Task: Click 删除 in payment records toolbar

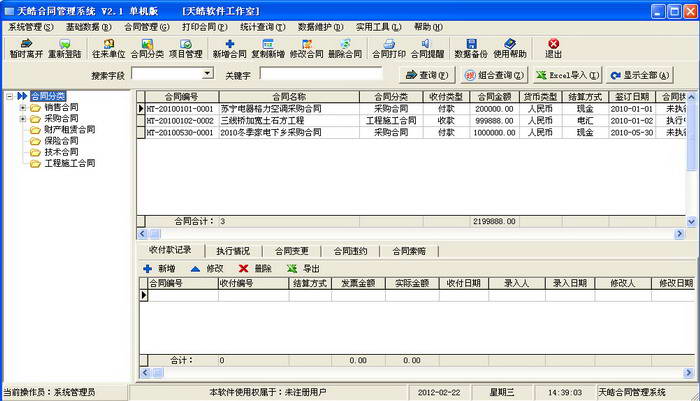Action: (x=255, y=268)
